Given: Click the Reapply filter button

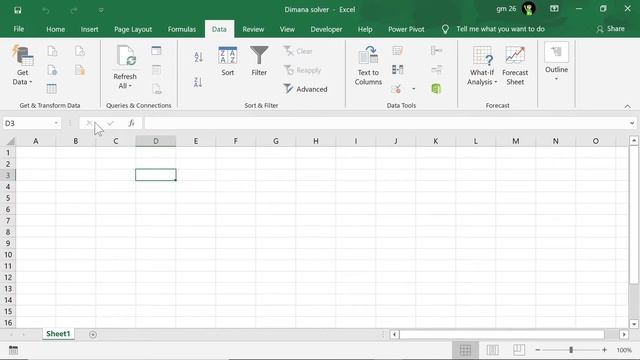Looking at the screenshot, I should coord(302,70).
